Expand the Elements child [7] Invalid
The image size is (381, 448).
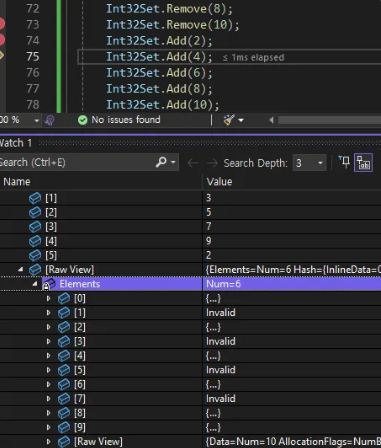[49, 399]
